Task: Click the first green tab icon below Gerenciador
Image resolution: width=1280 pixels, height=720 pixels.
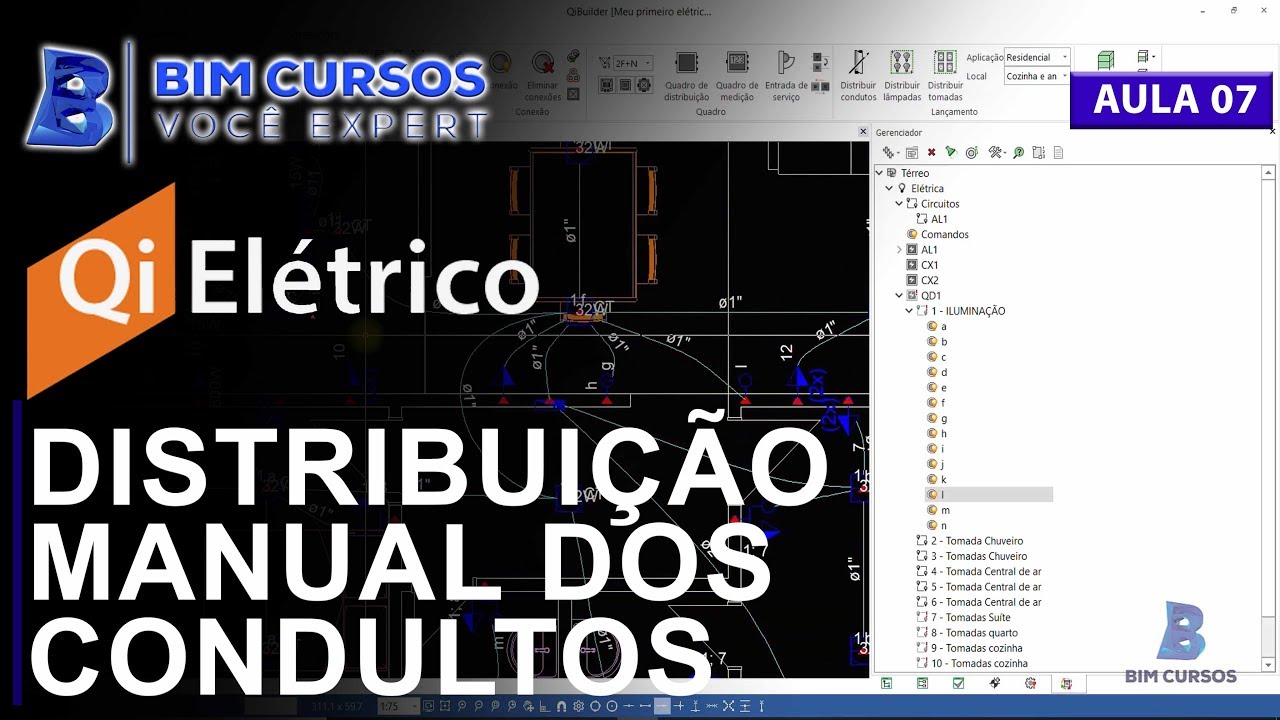Action: coord(886,684)
